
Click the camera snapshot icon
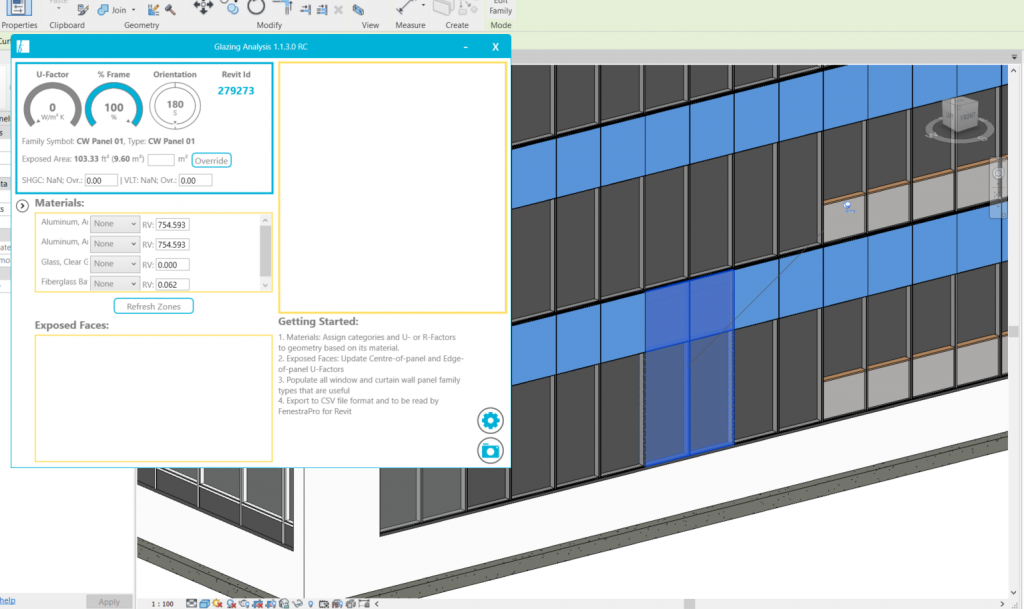pos(490,450)
